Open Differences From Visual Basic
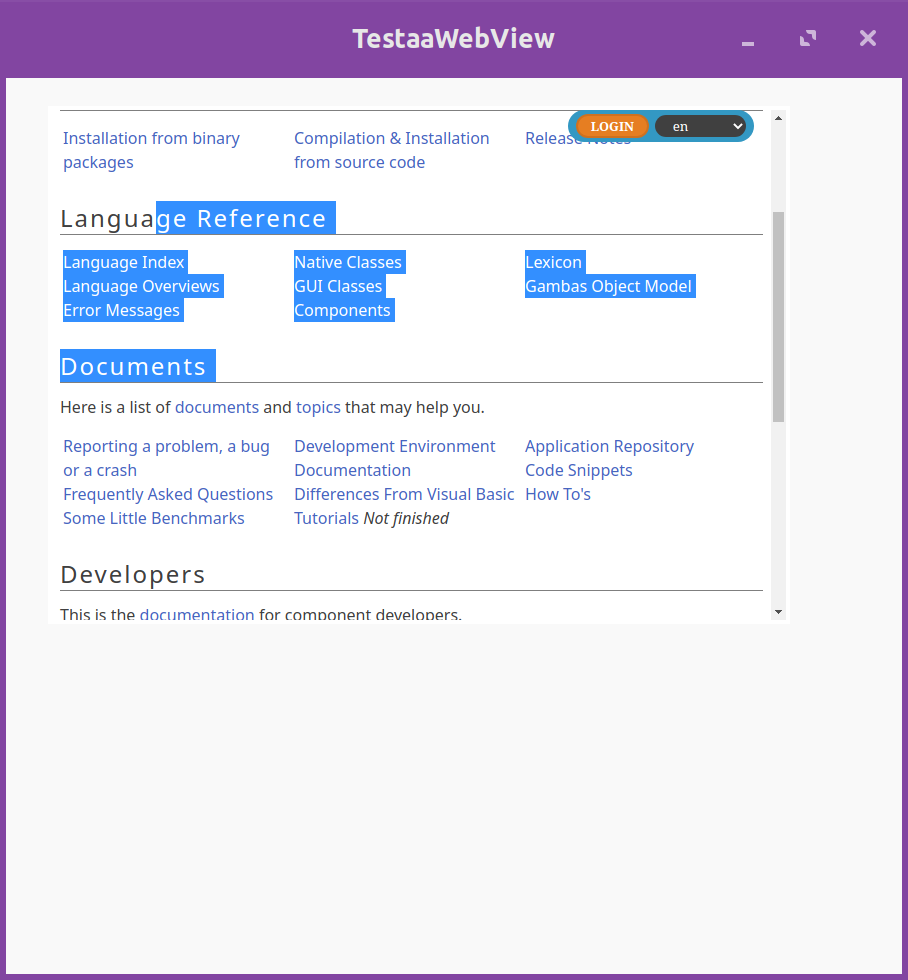 404,494
